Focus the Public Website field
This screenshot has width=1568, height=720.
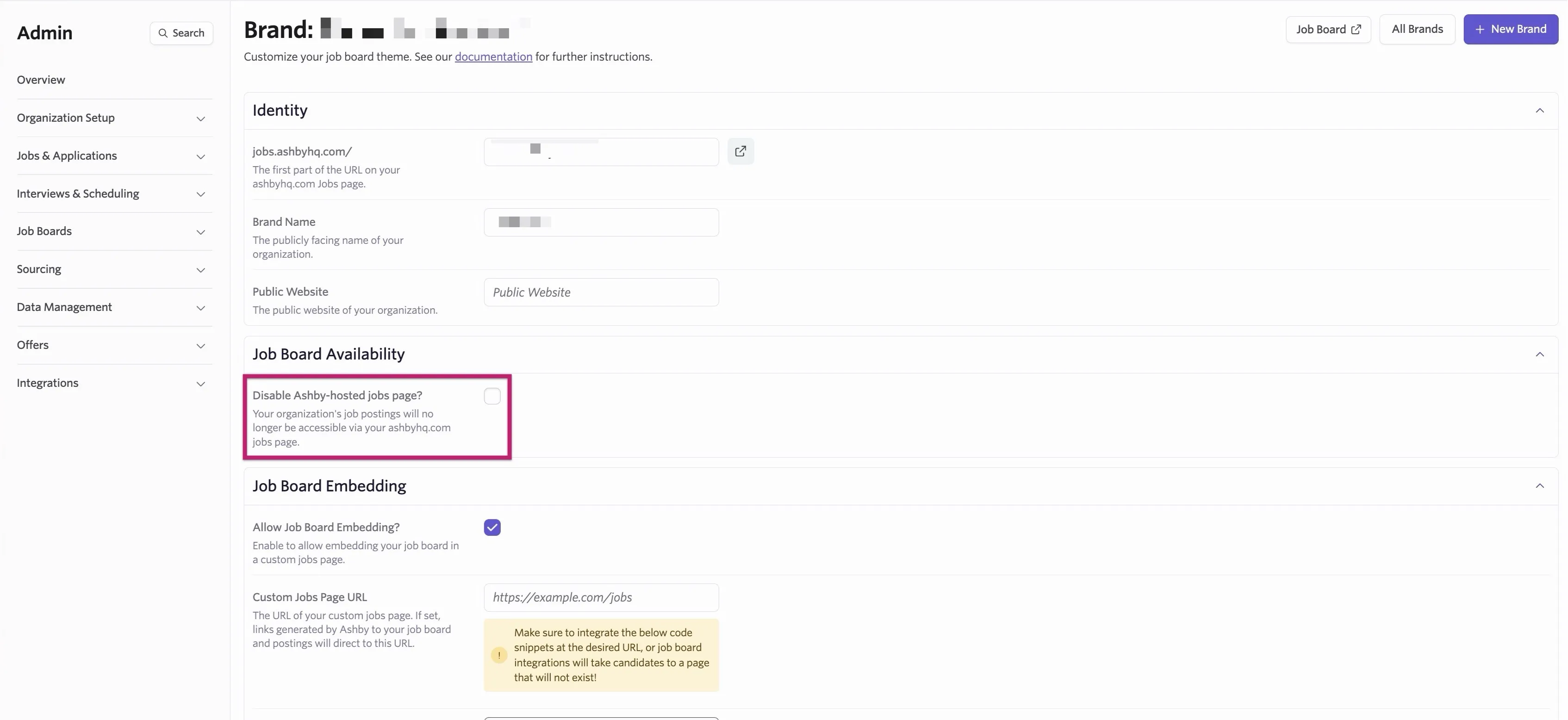(x=601, y=292)
